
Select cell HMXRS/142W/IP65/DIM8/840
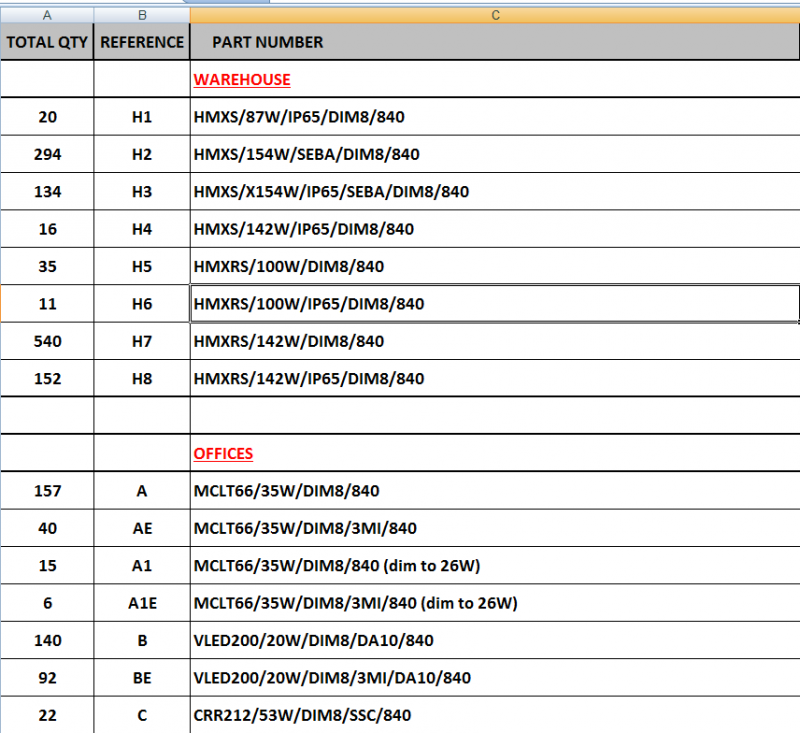coord(495,378)
